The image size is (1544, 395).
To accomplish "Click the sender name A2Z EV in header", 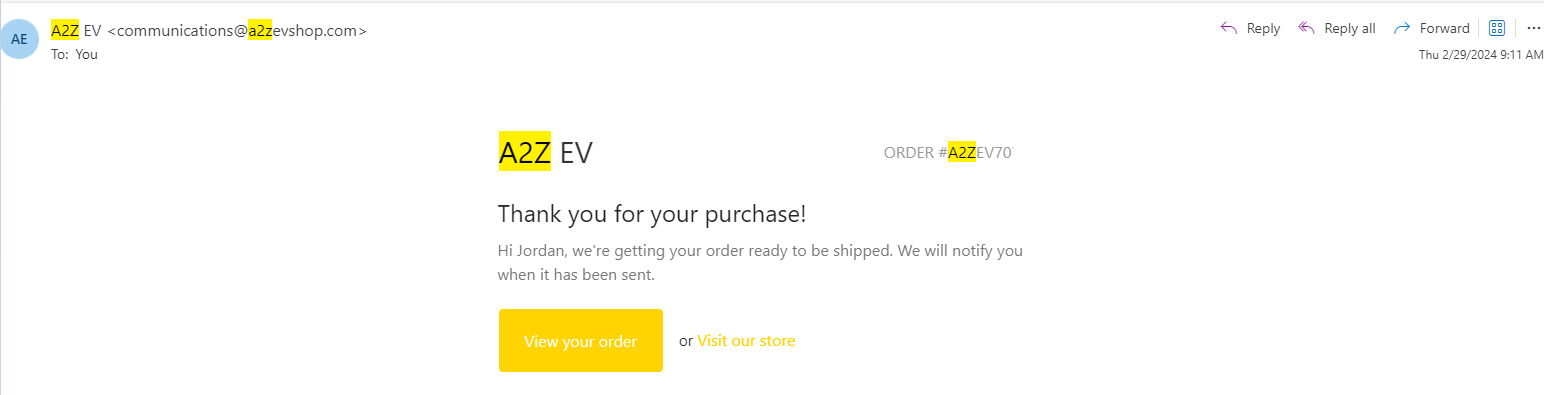I will pos(76,30).
